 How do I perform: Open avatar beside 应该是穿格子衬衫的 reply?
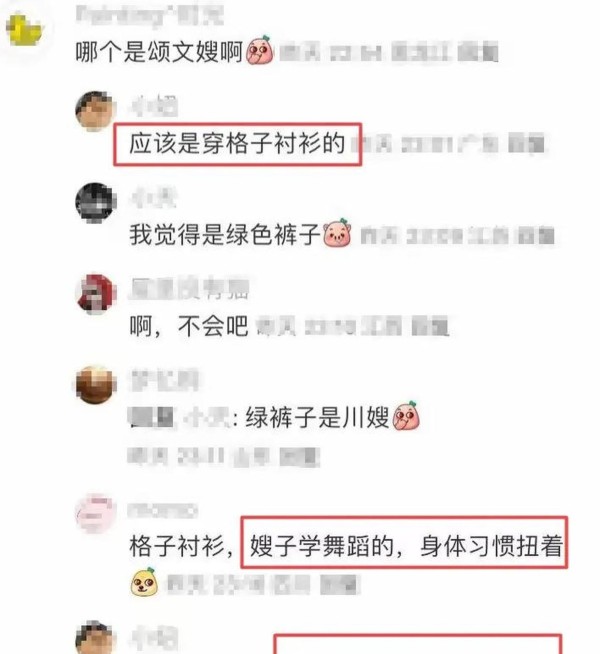tap(95, 110)
